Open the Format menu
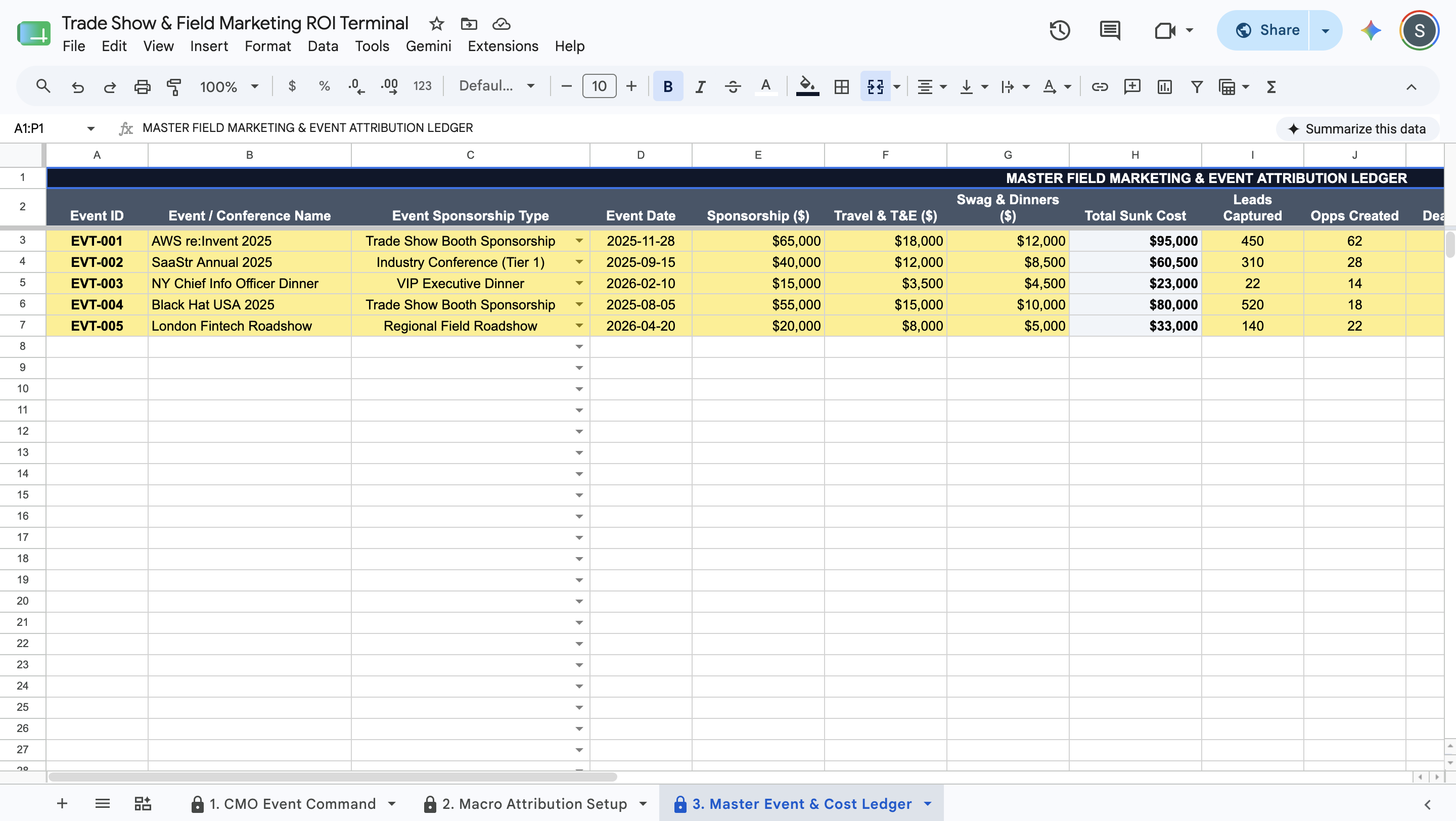 (267, 46)
